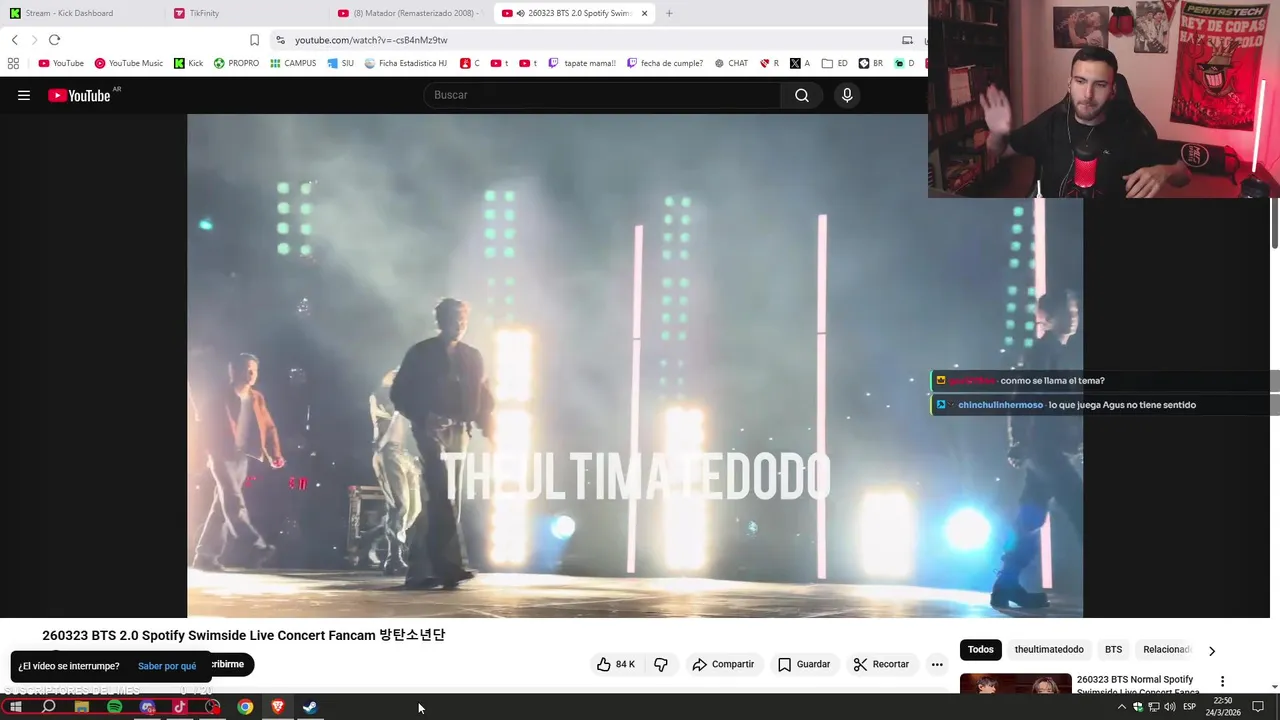Open a new browser tab
The height and width of the screenshot is (720, 1280).
click(x=669, y=13)
